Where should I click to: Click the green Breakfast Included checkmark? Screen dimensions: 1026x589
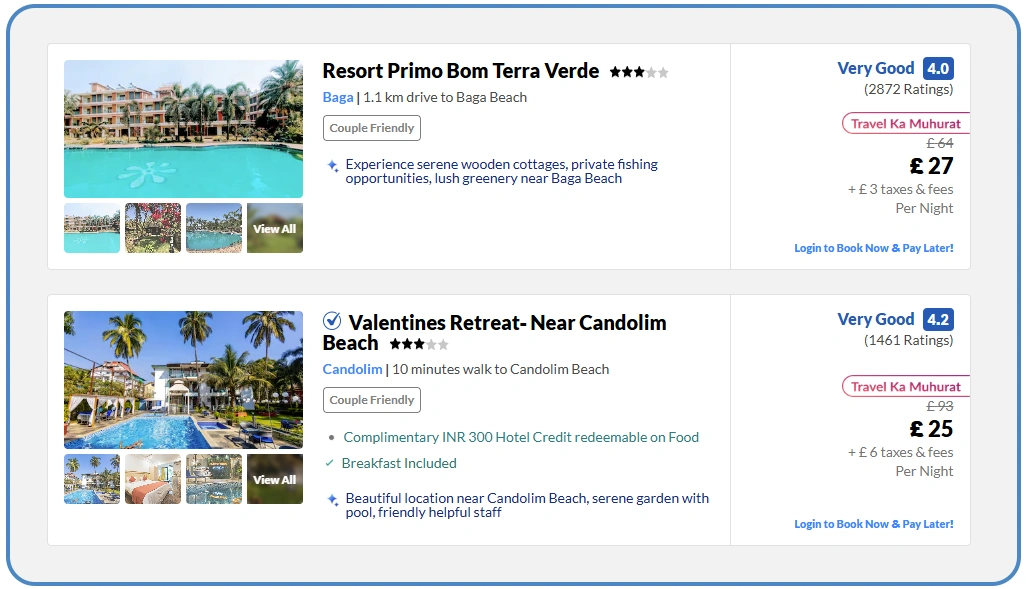coord(330,463)
